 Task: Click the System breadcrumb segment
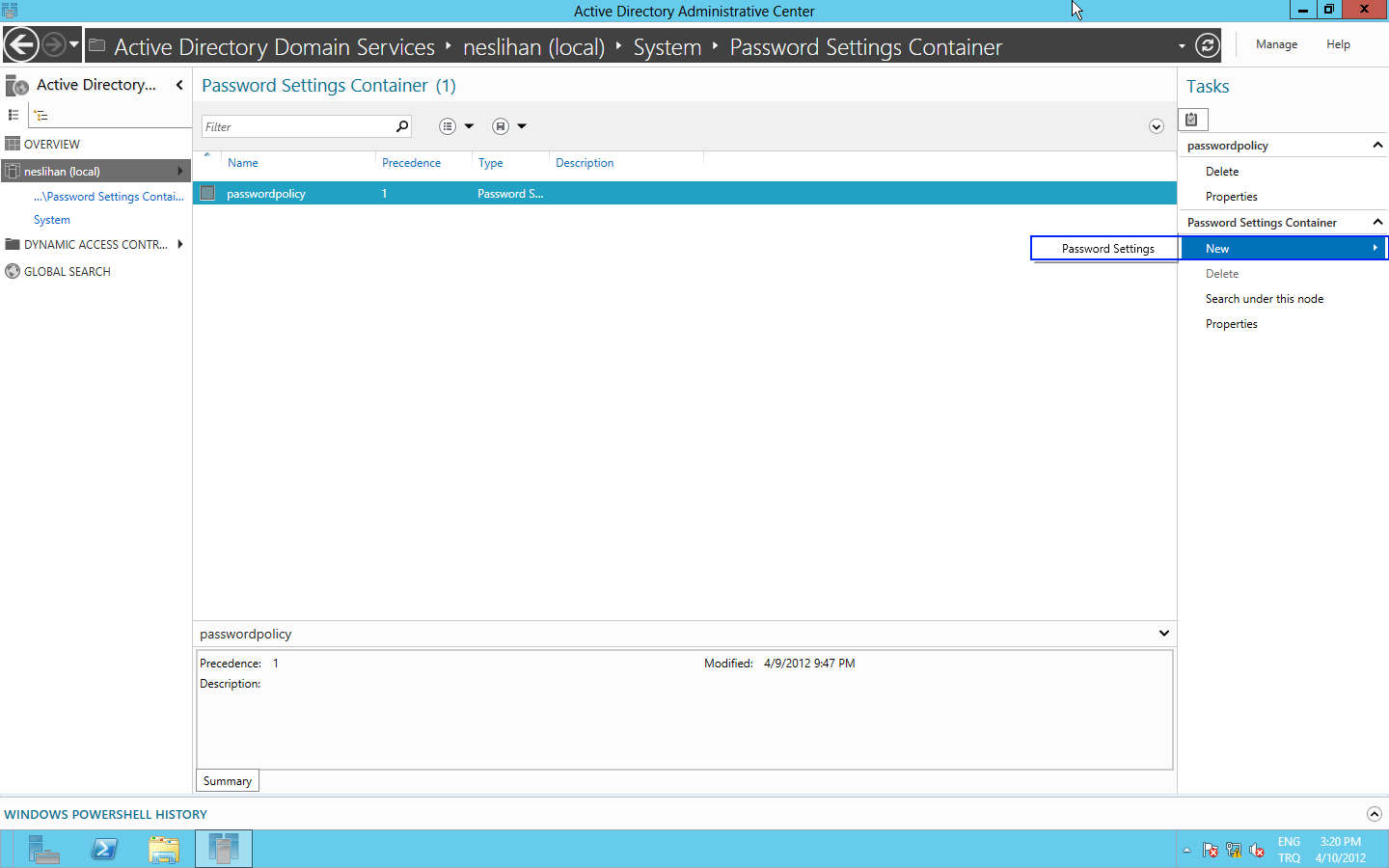[667, 47]
